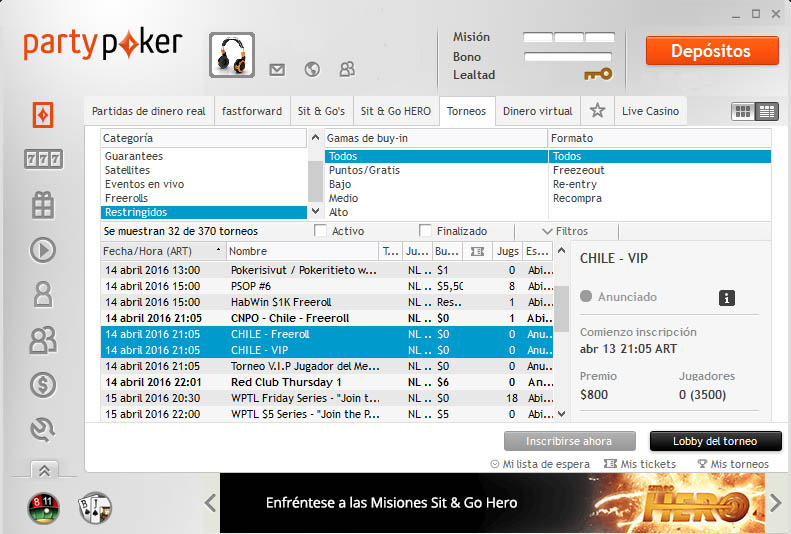
Task: Select the Satellites category
Action: tap(204, 170)
